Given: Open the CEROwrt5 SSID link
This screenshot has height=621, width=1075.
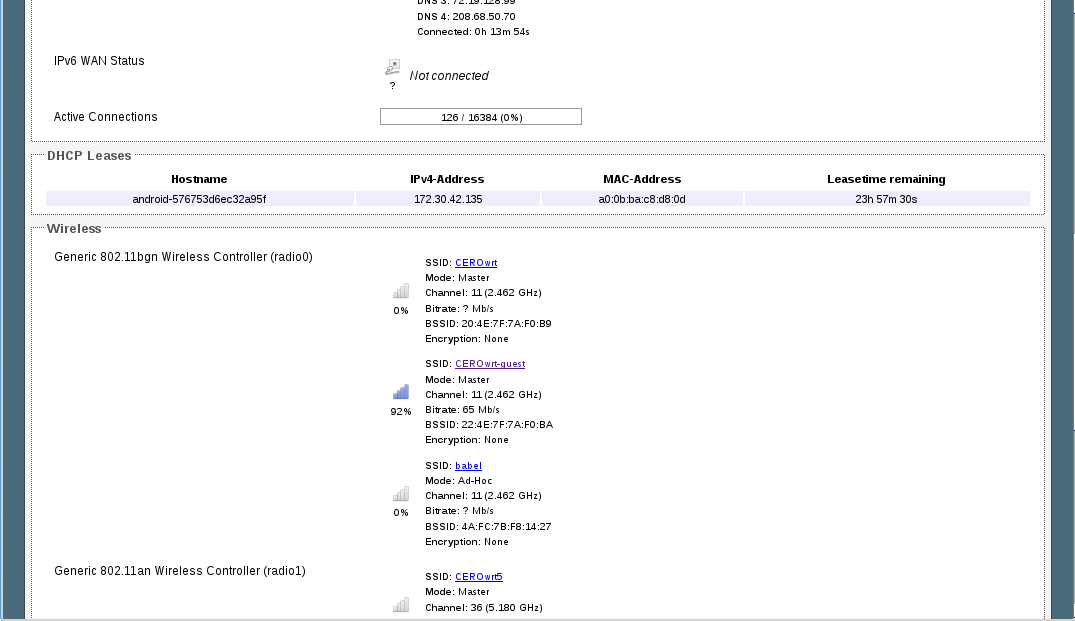Looking at the screenshot, I should pyautogui.click(x=479, y=577).
